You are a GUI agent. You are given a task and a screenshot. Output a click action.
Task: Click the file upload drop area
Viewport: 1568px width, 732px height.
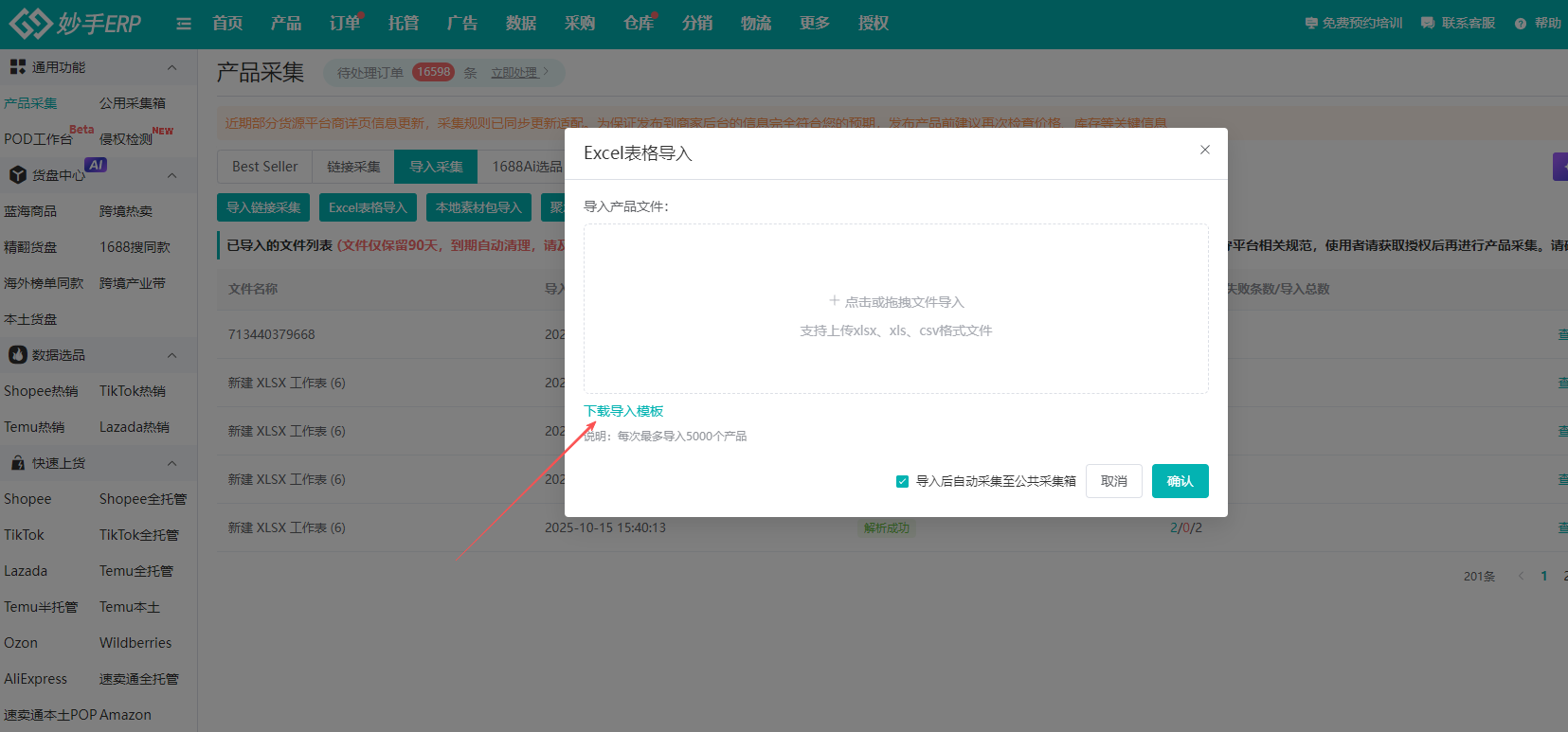[x=895, y=309]
